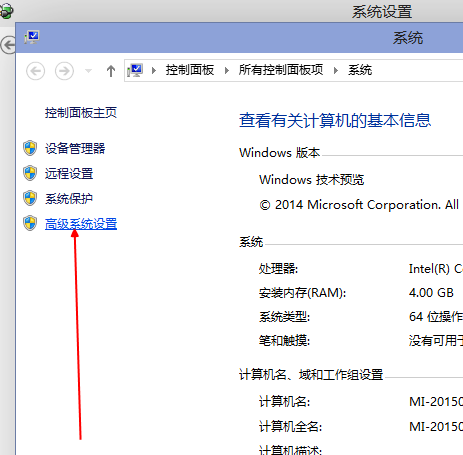Expand the chevron before 控制面板 breadcrumb

click(x=154, y=70)
